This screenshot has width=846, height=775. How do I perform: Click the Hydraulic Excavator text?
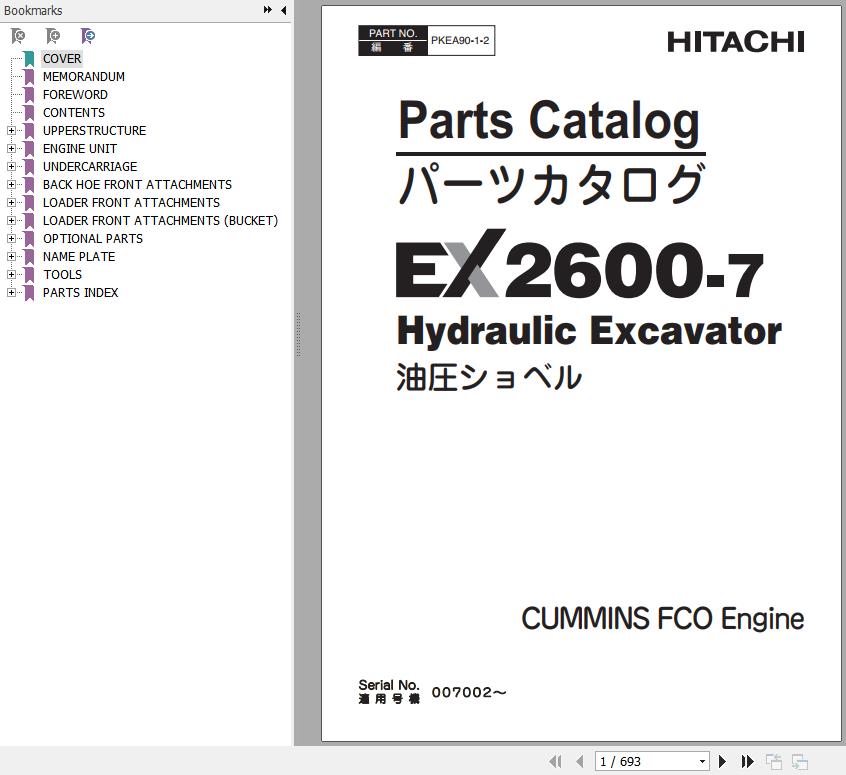point(589,331)
